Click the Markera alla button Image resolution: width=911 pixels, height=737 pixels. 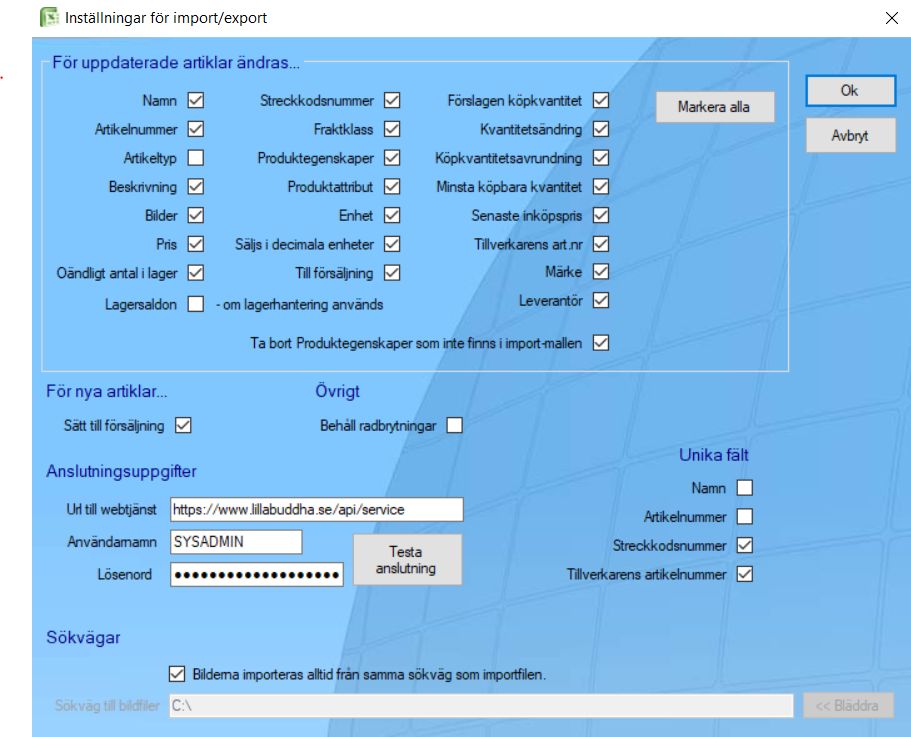pos(715,107)
